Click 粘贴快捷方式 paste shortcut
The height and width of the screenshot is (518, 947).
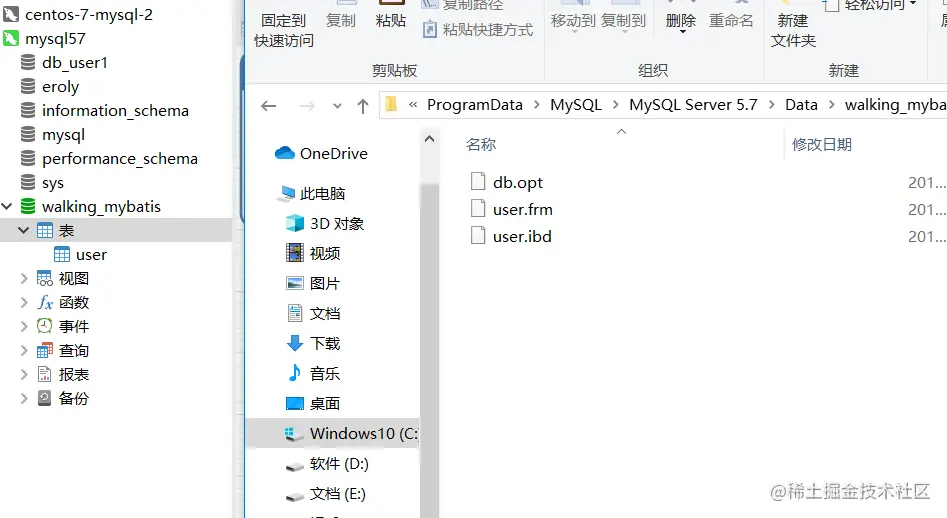(x=478, y=29)
